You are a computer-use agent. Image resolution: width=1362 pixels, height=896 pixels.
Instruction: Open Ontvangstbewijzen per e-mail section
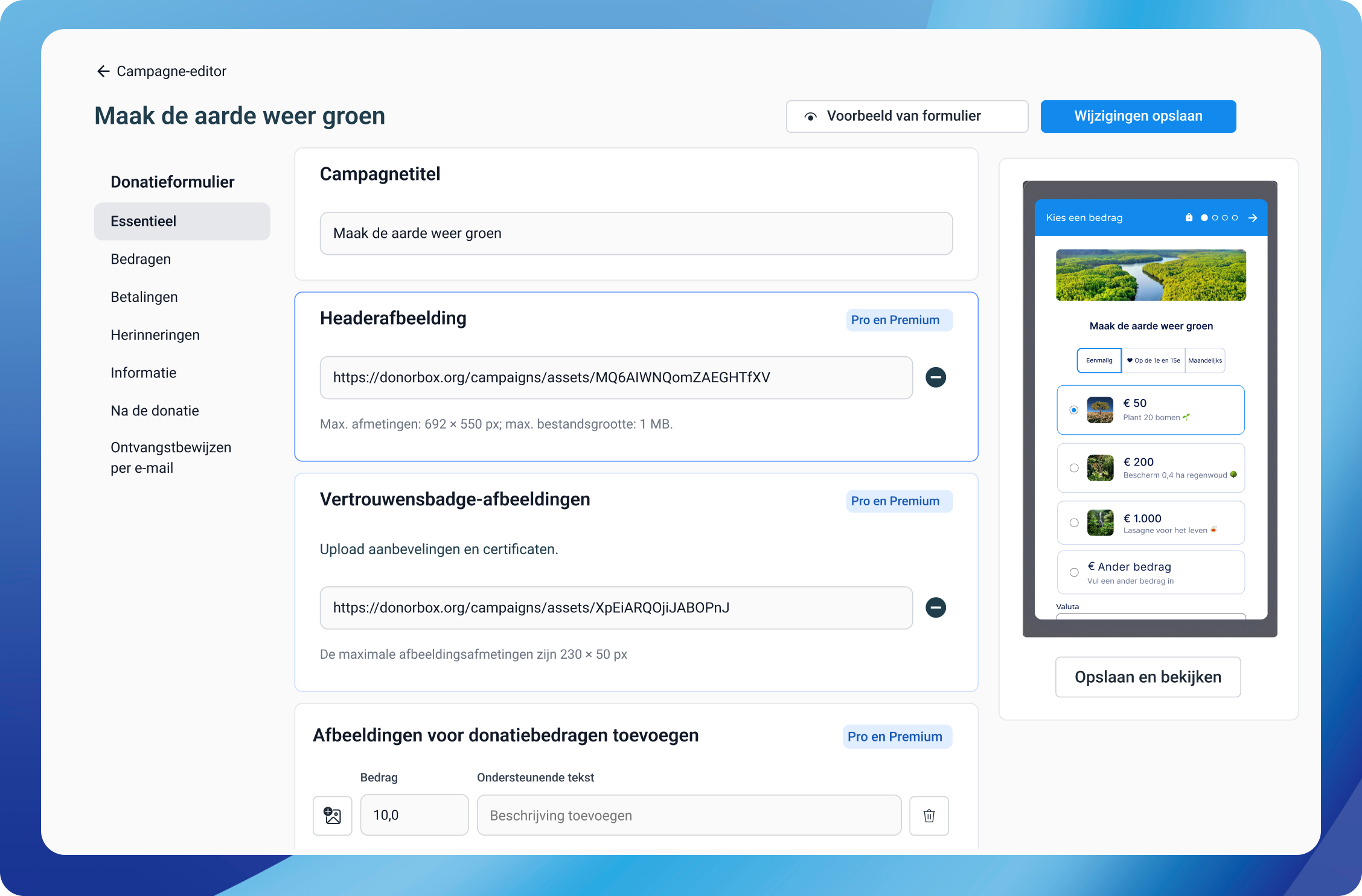171,458
